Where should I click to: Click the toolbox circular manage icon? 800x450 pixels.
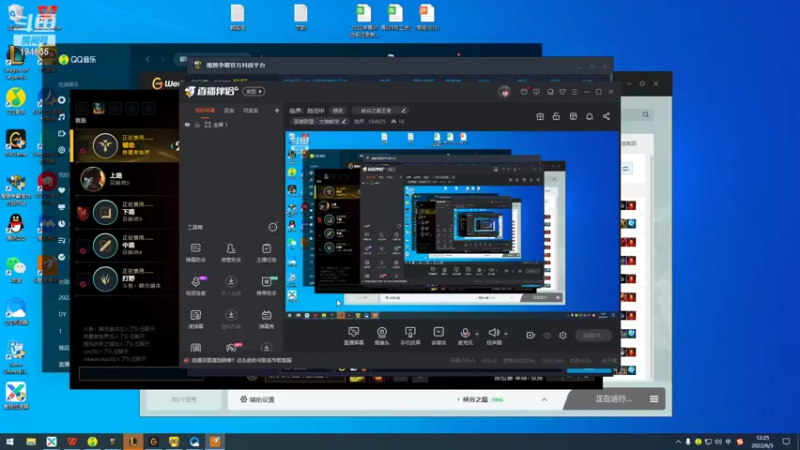click(273, 227)
